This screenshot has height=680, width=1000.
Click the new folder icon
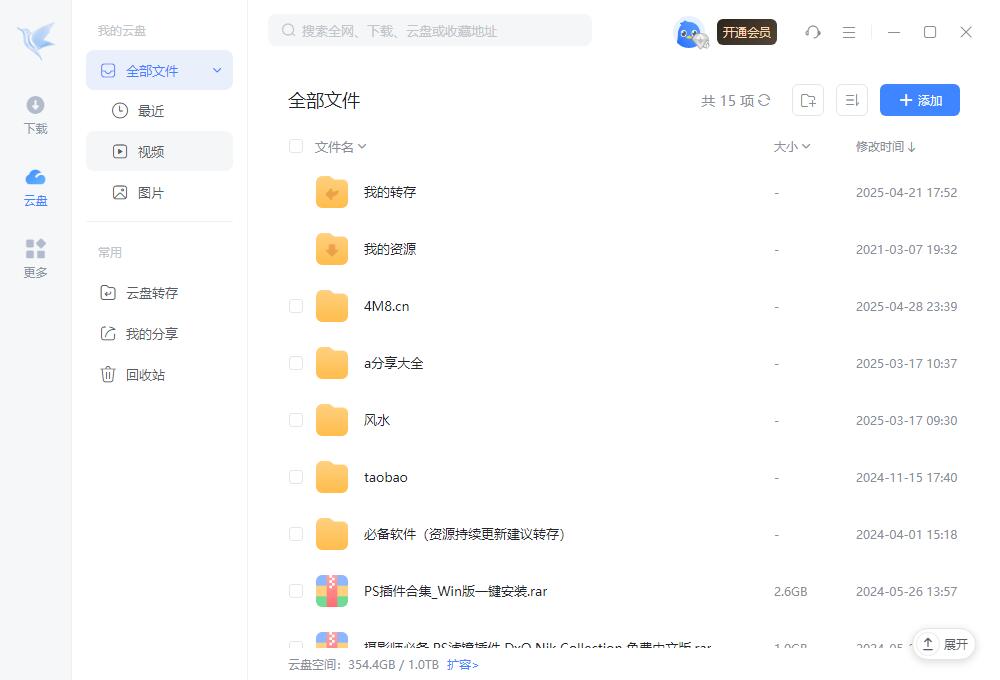(808, 100)
